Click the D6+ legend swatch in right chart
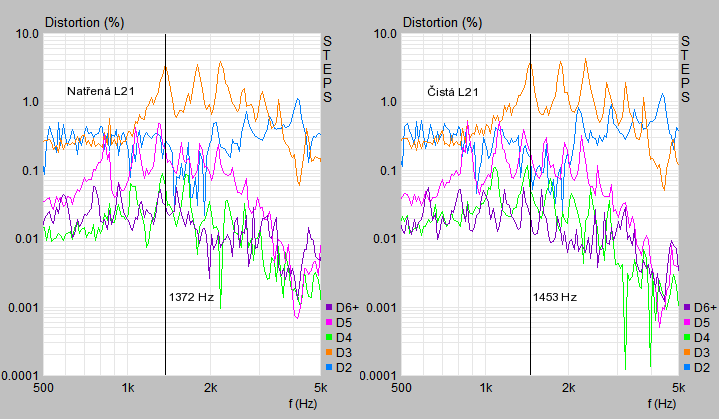 pyautogui.click(x=687, y=307)
